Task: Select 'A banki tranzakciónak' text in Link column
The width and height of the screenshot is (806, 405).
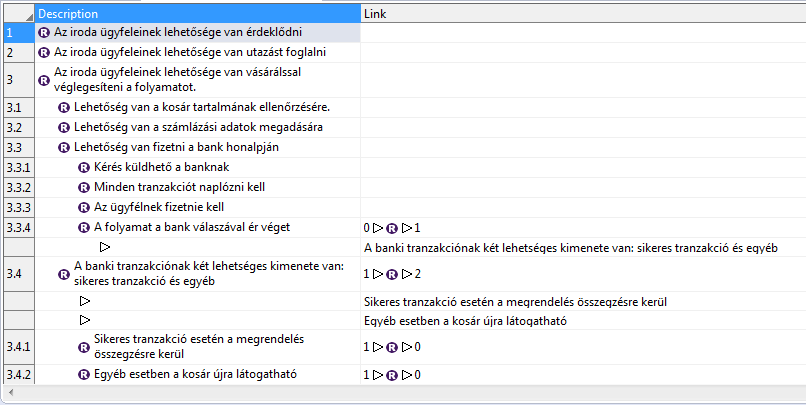Action: coord(571,248)
